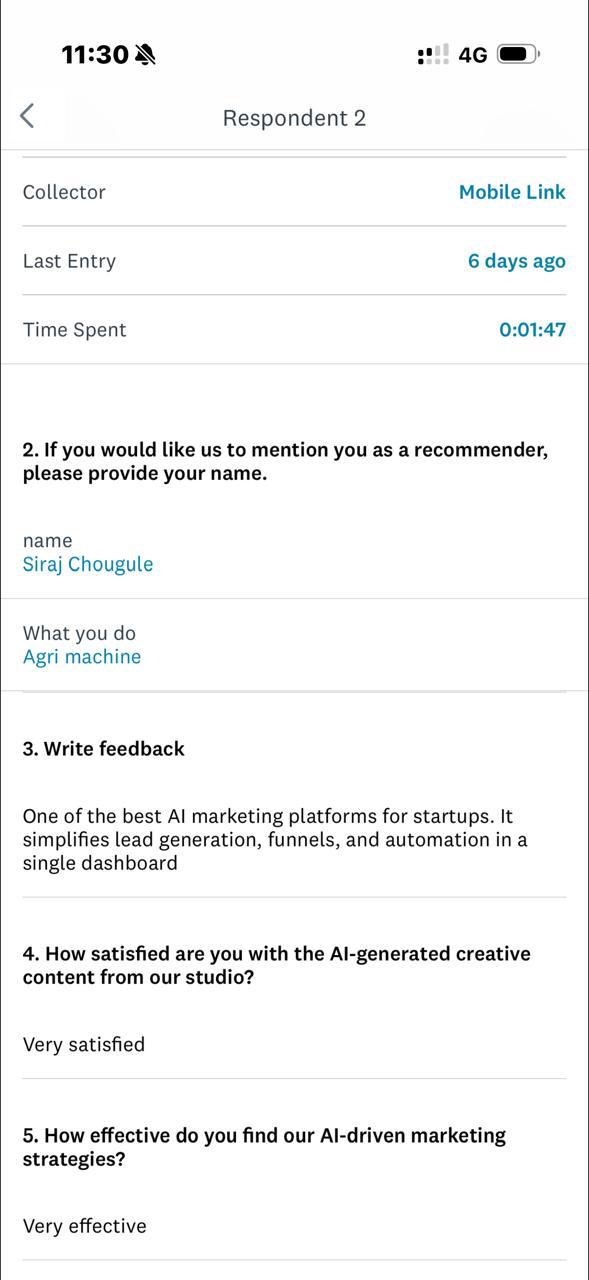This screenshot has width=589, height=1280.
Task: Tap the Very effective answer
Action: pos(85,1226)
